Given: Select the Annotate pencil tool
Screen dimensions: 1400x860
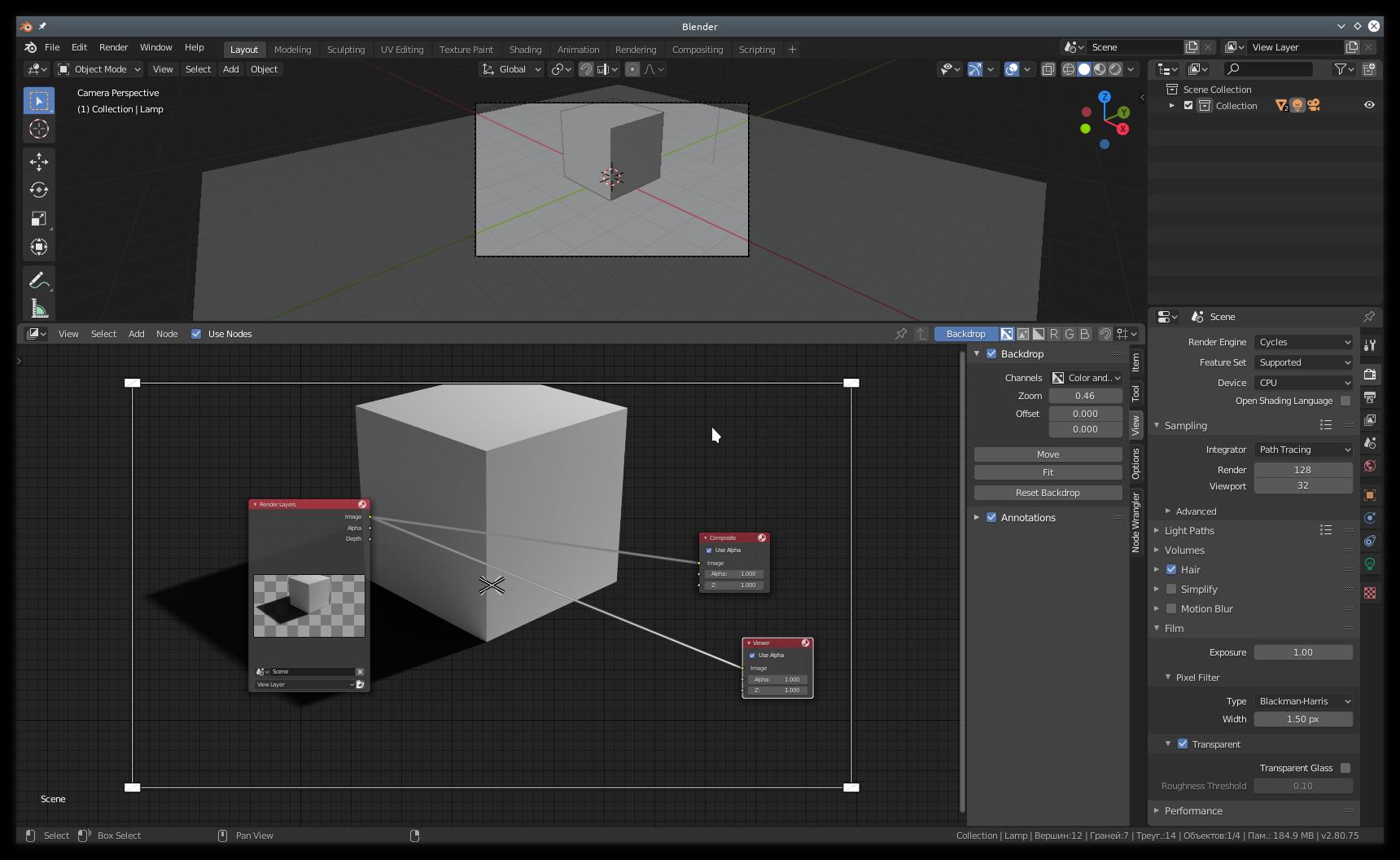Looking at the screenshot, I should pos(38,280).
